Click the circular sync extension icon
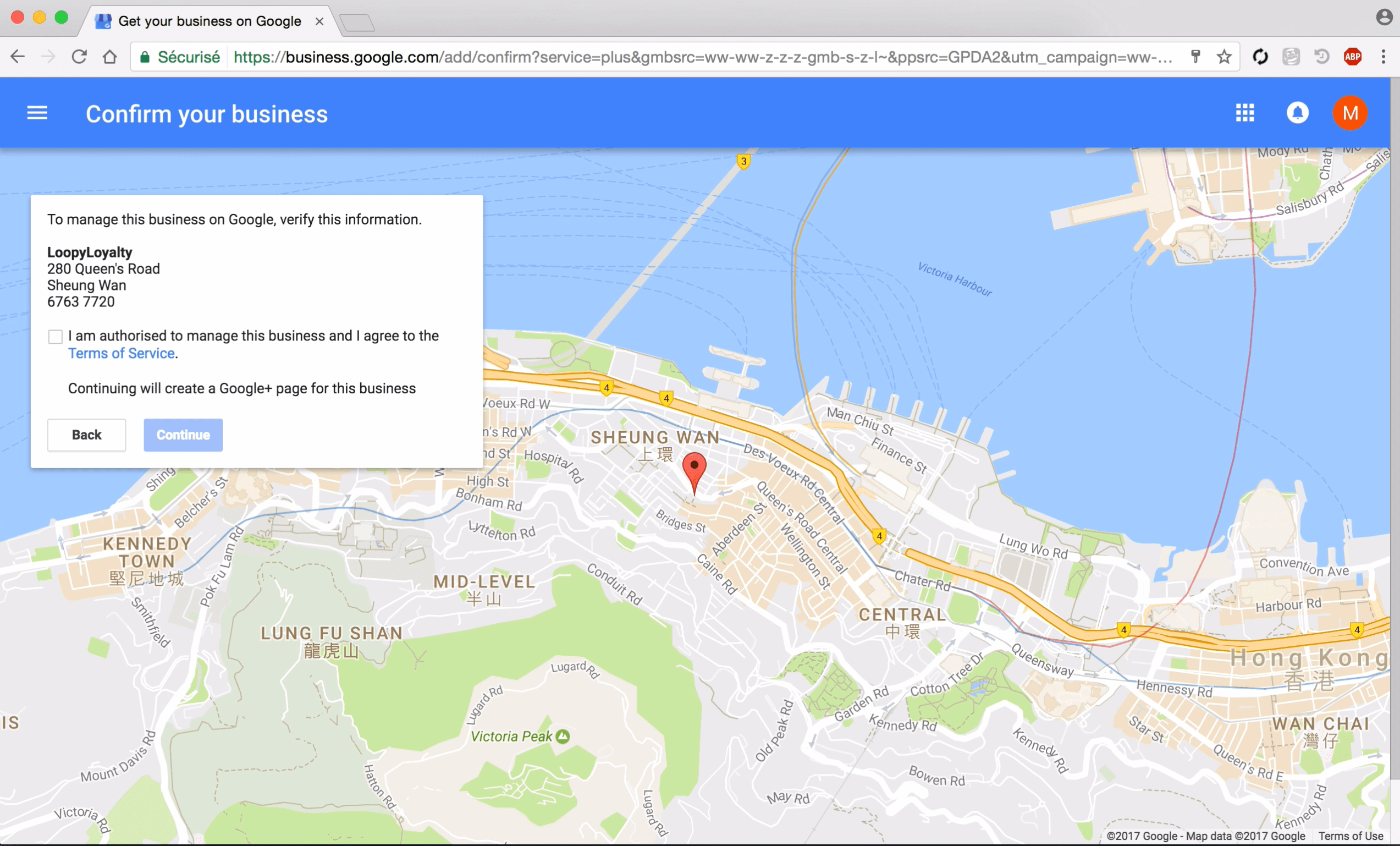 (1260, 57)
